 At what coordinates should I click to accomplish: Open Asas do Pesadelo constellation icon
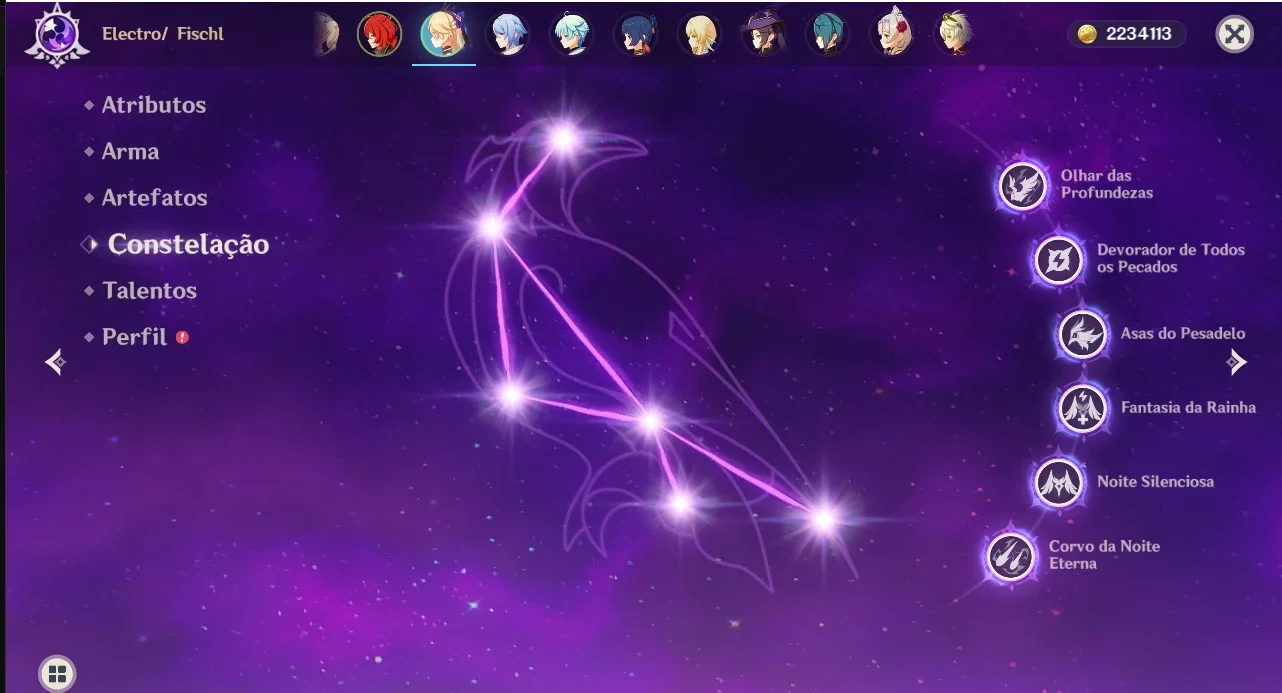(x=1082, y=334)
